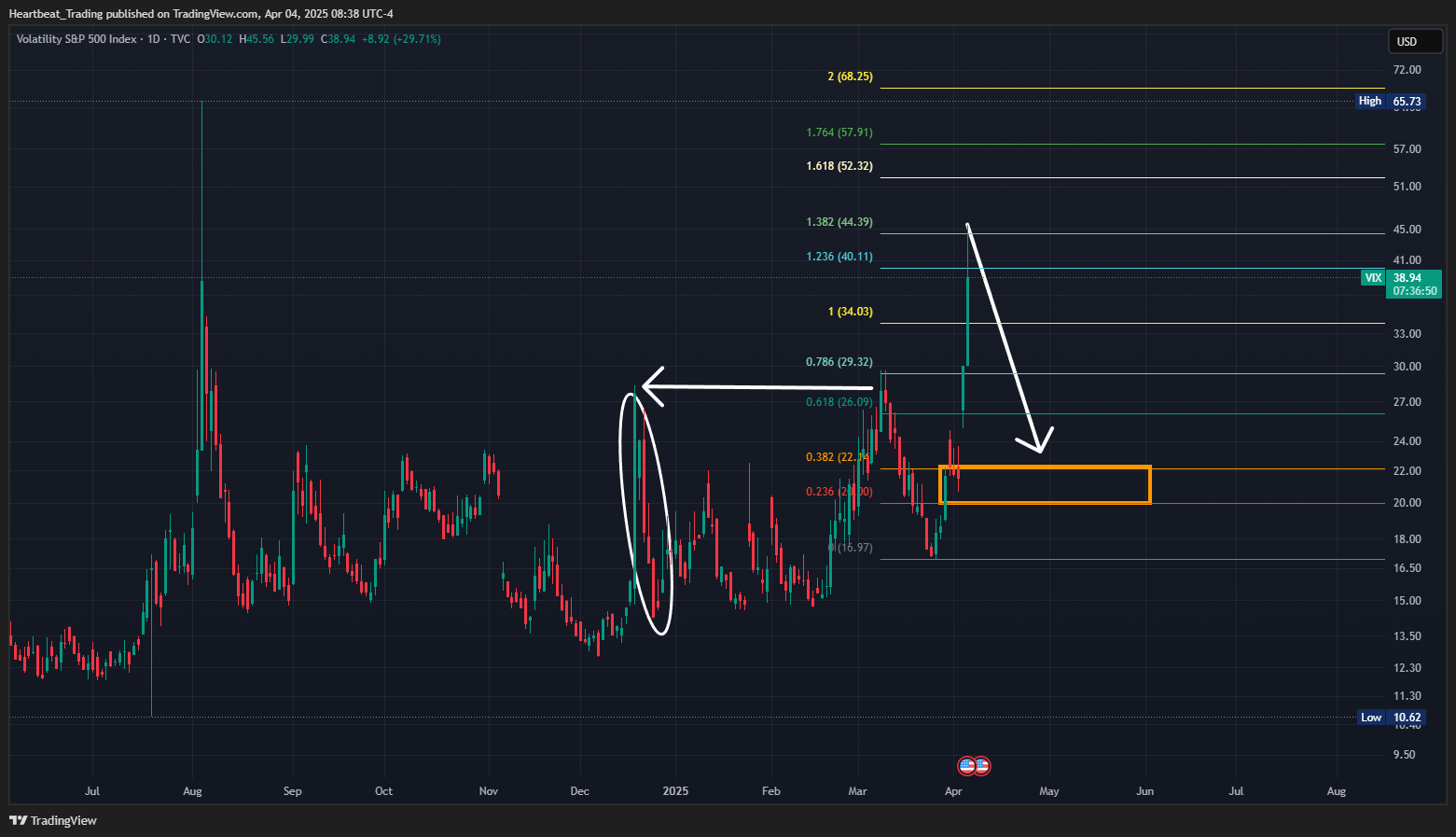The image size is (1456, 837).
Task: Click the Low 10.62 price label
Action: tap(1390, 718)
